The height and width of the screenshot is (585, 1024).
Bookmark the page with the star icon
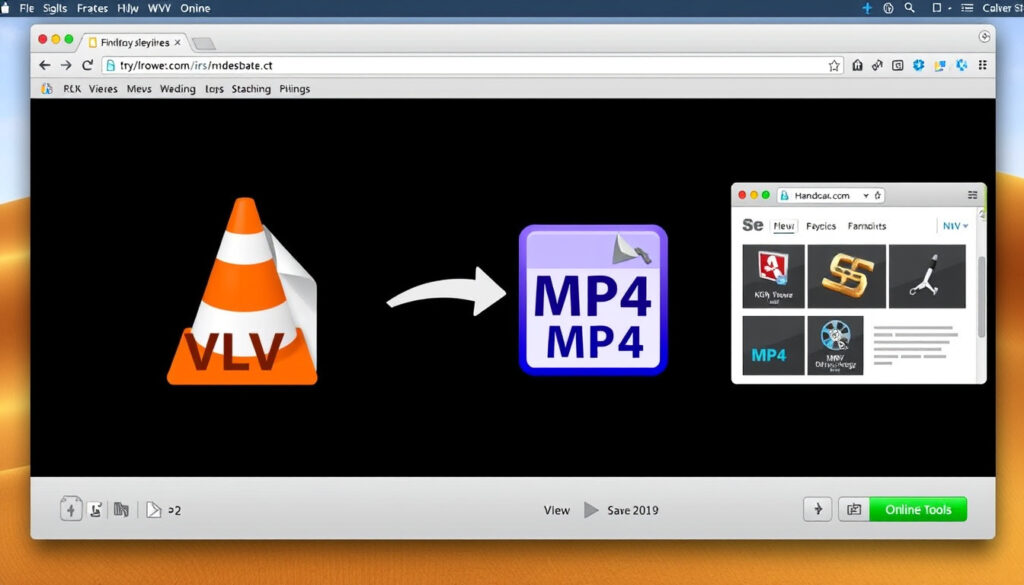tap(834, 65)
